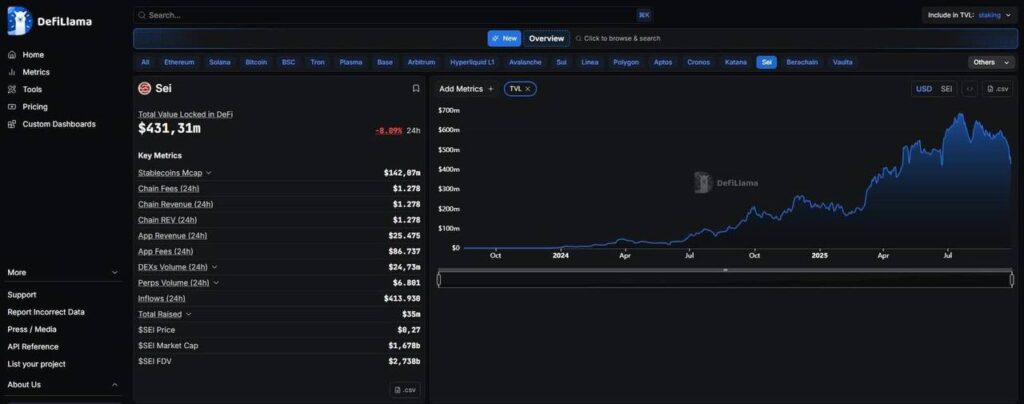
Task: Open Tools using its sidebar icon
Action: pos(12,89)
